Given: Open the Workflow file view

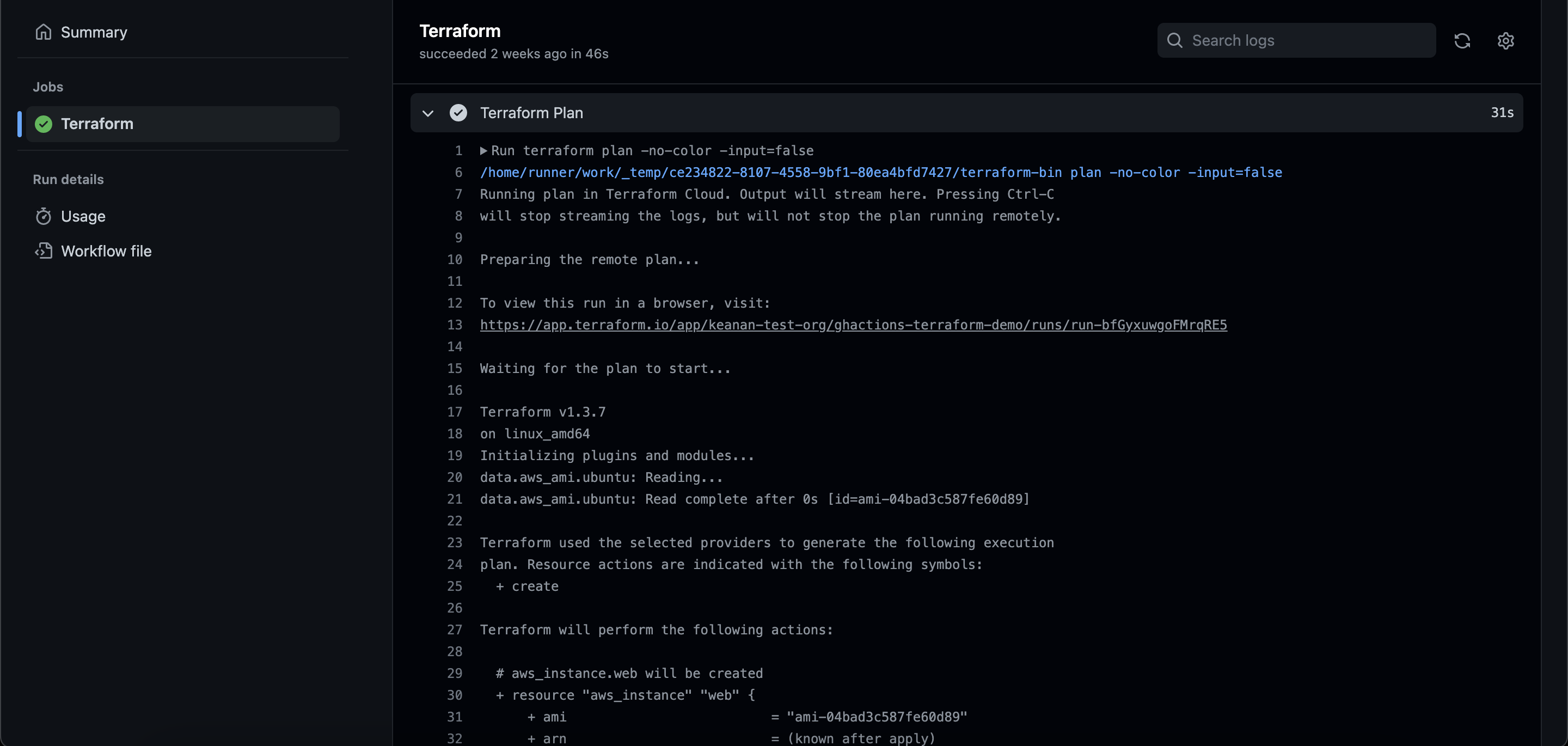Looking at the screenshot, I should (x=106, y=251).
